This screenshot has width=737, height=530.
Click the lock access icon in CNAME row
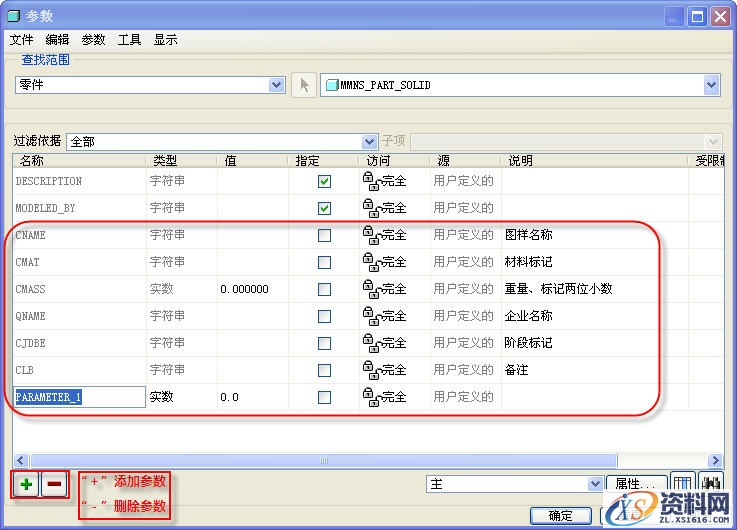coord(370,235)
